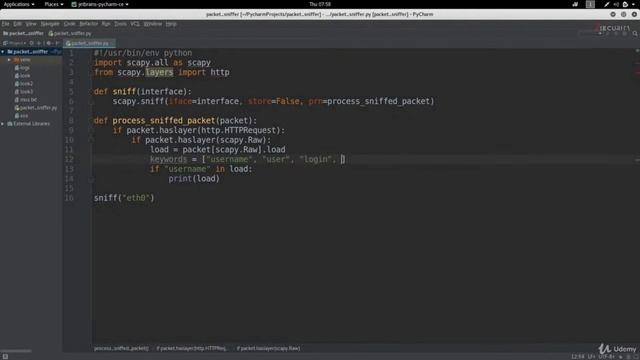Open the View menu

[x=31, y=24]
